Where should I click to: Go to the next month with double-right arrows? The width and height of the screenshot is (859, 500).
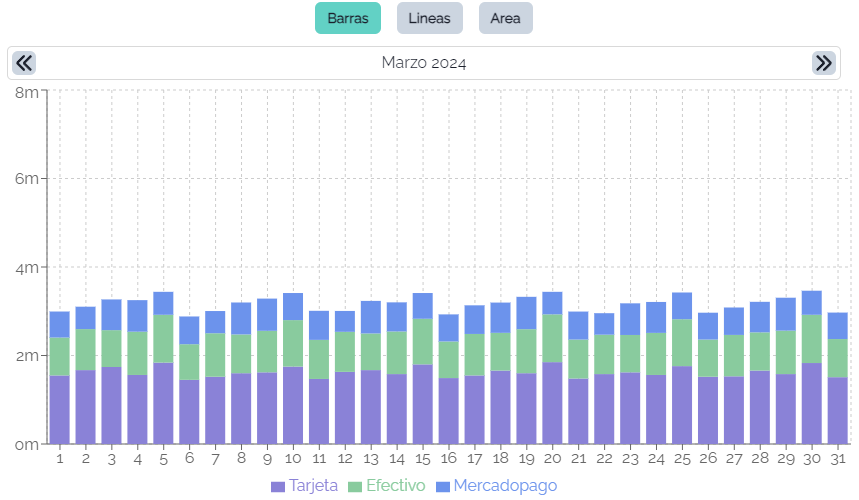823,63
